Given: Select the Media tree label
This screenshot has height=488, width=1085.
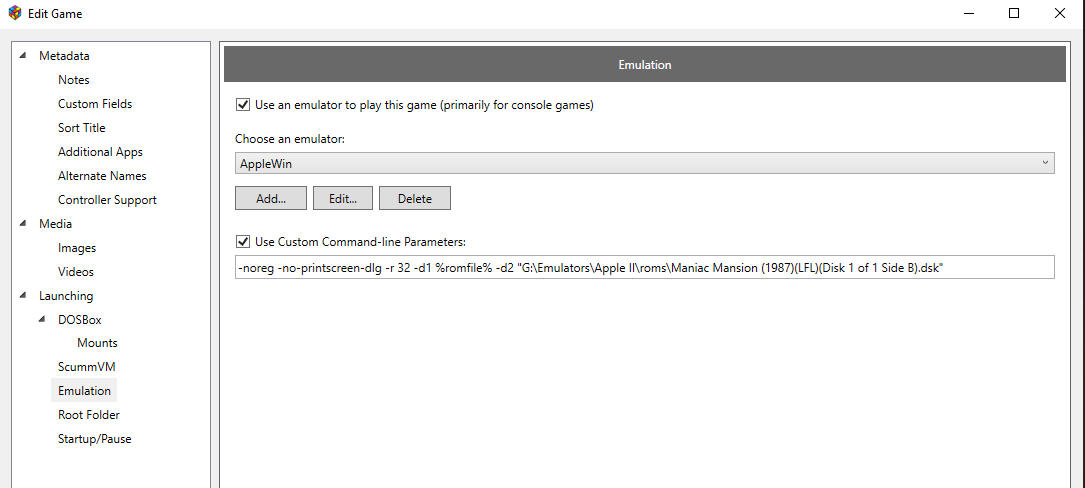Looking at the screenshot, I should pos(55,224).
